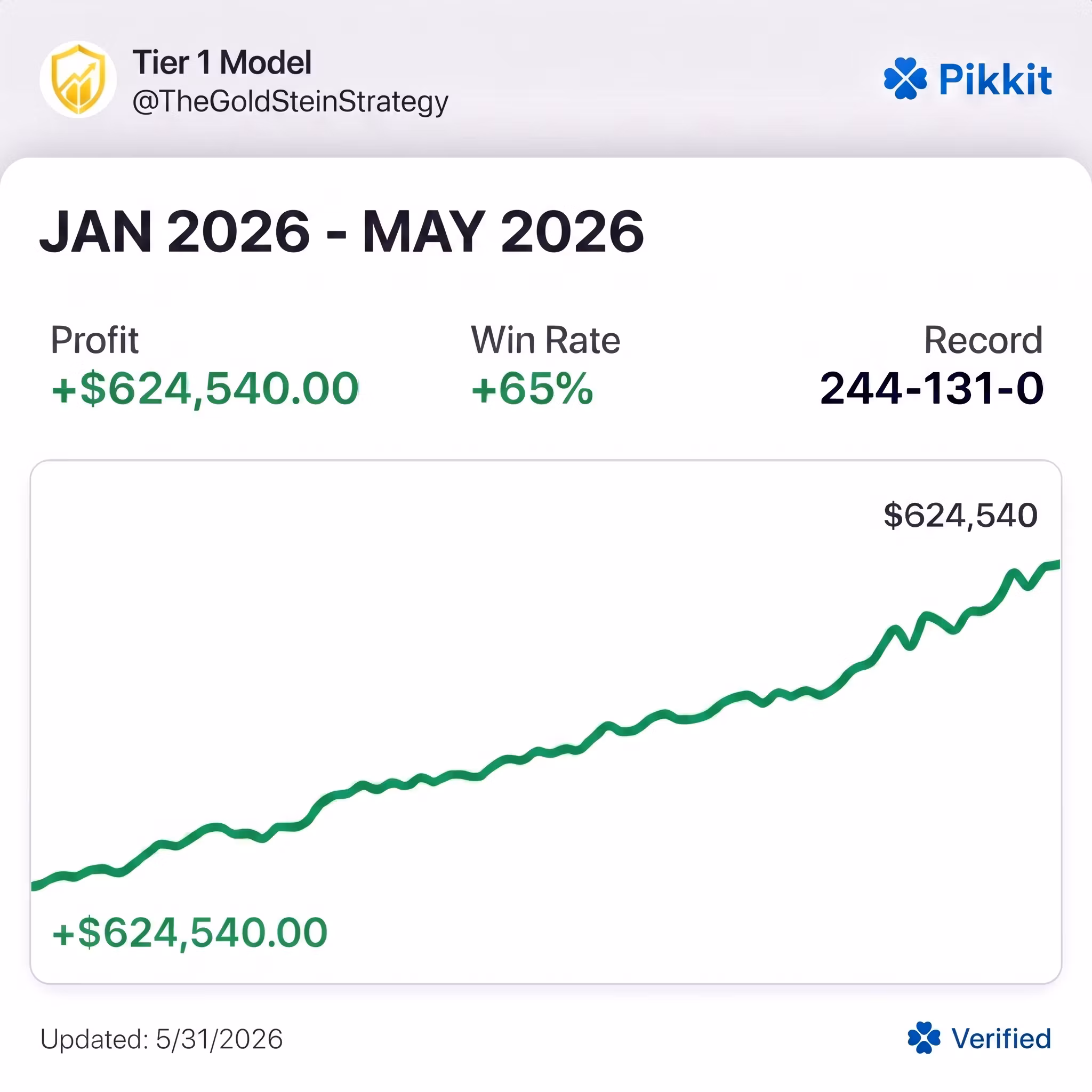
Task: Click the gold shield profile avatar
Action: (78, 79)
